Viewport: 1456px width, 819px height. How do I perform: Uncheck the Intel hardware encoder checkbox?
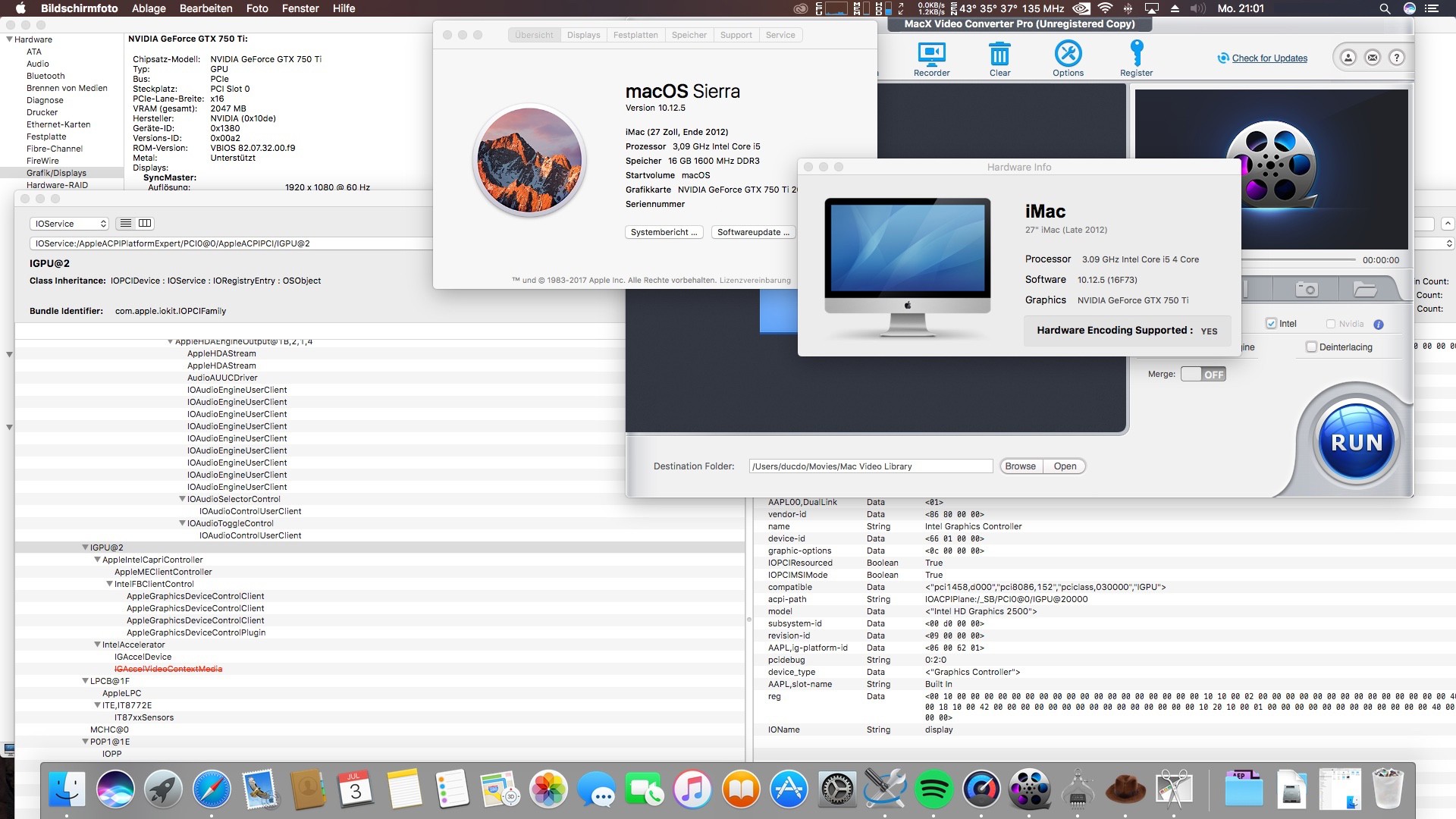pos(1271,324)
